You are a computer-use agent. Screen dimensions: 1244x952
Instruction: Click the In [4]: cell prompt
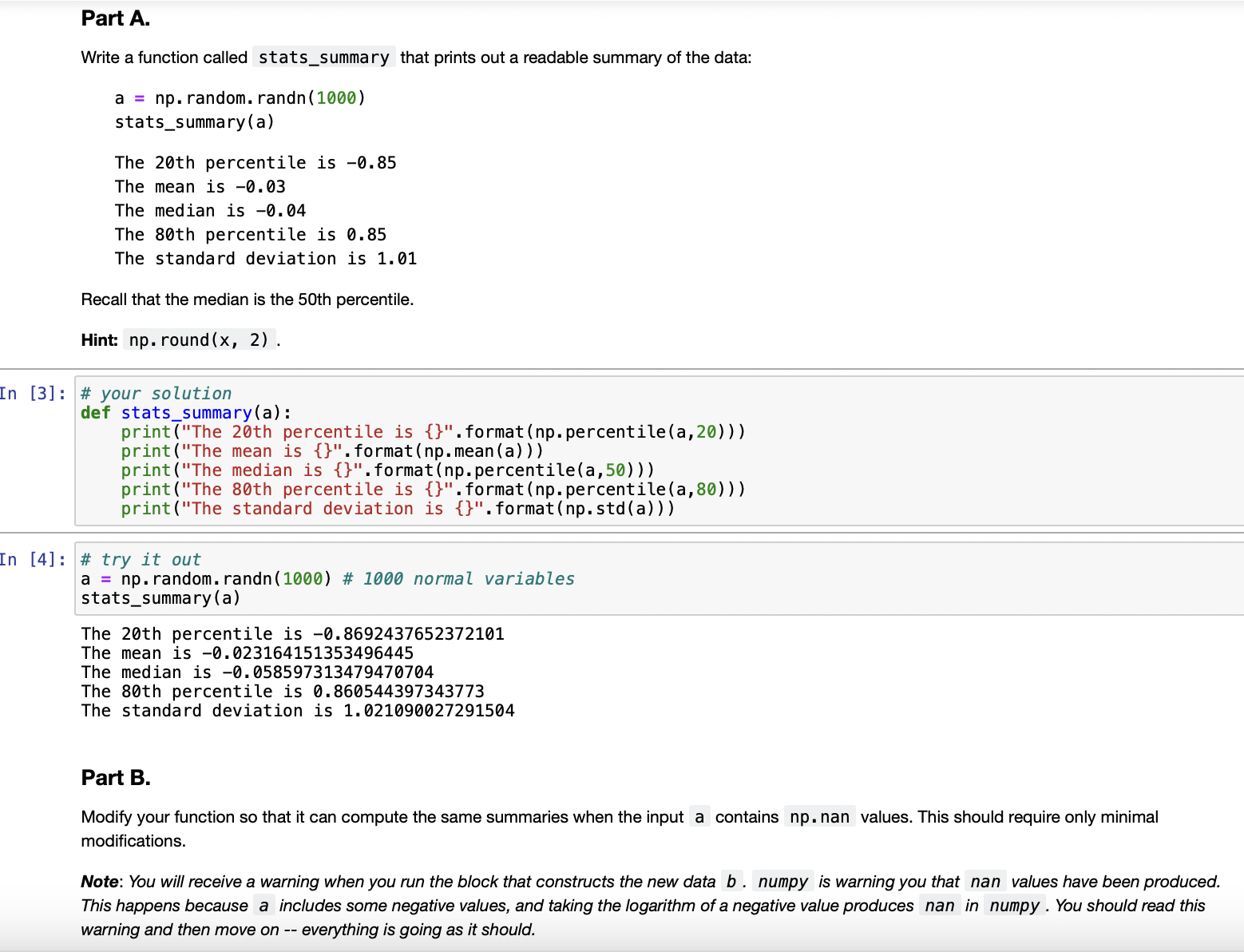pyautogui.click(x=33, y=559)
